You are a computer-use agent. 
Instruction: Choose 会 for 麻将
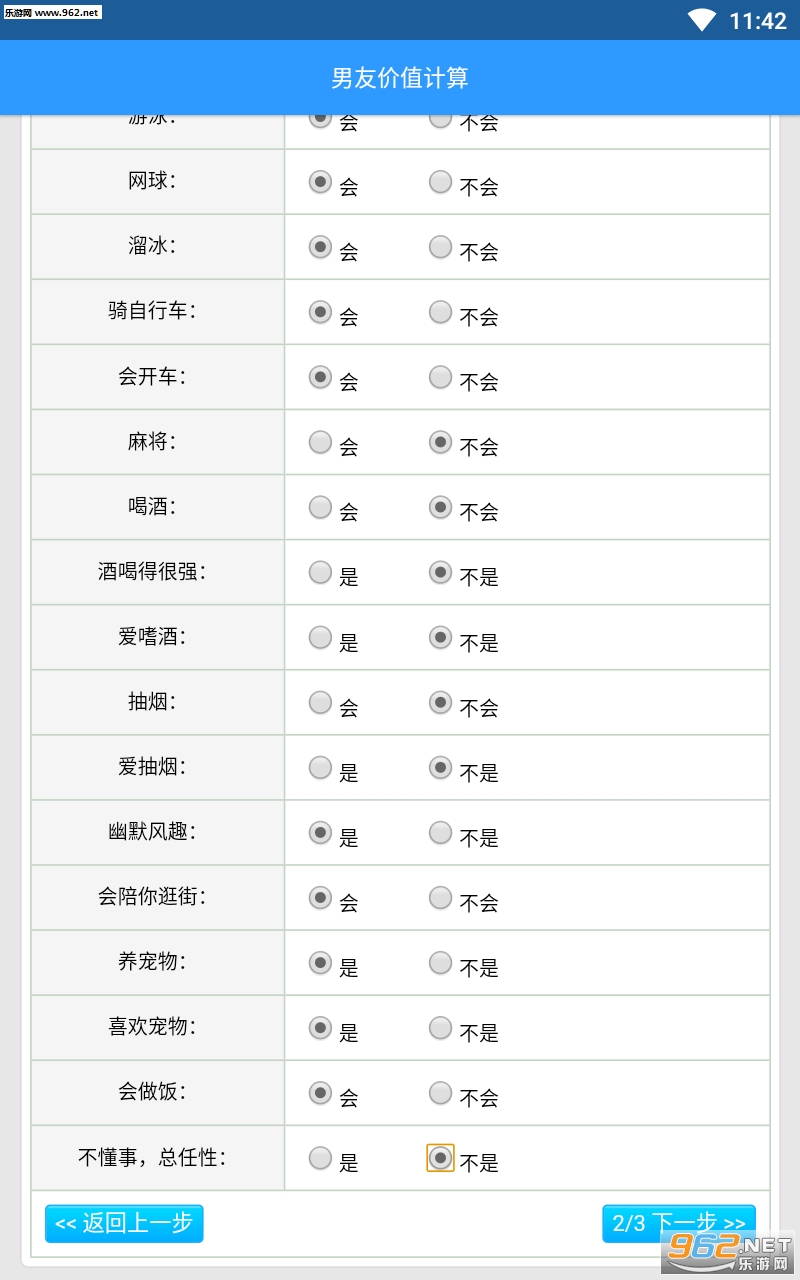[x=320, y=442]
